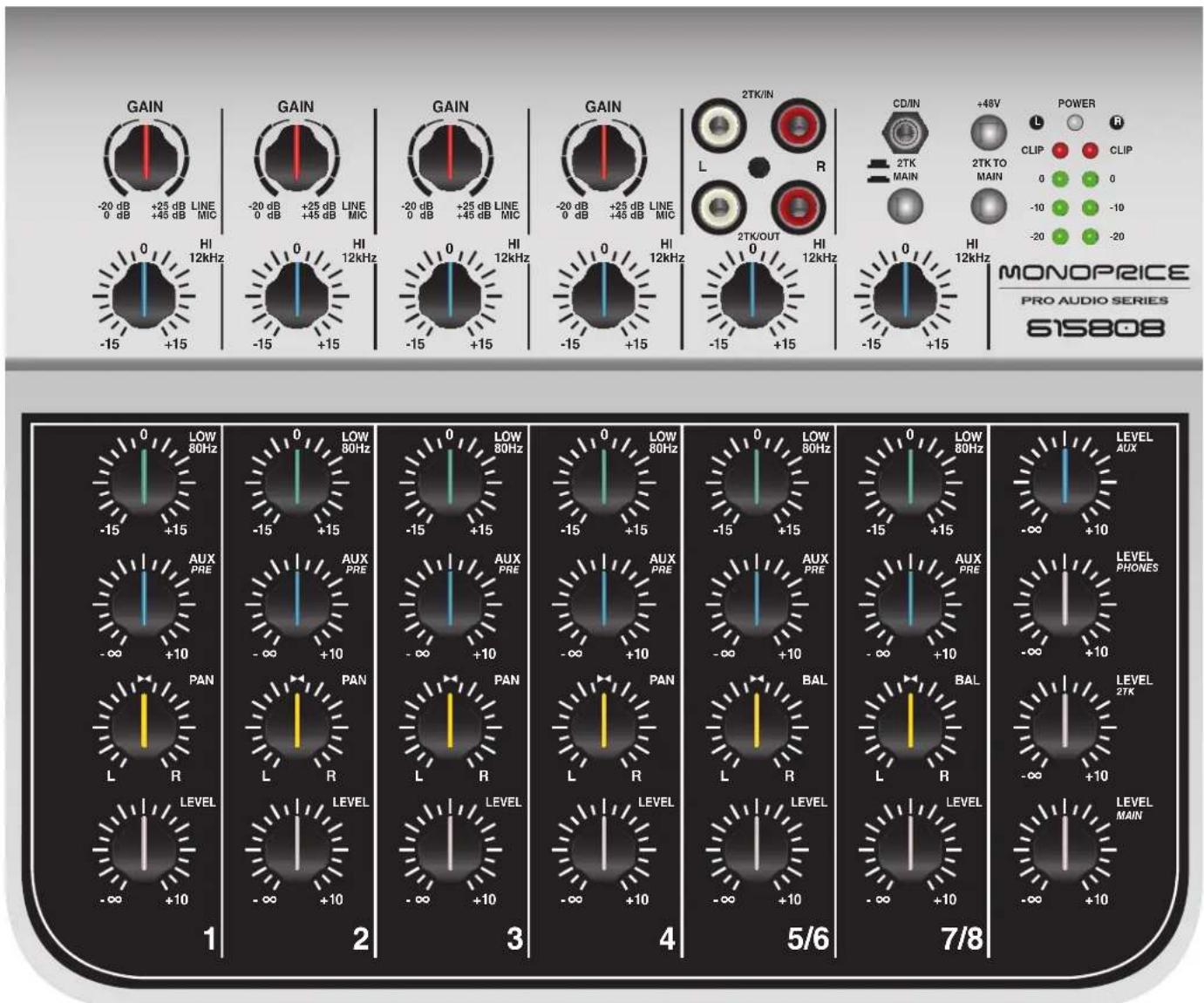Click the channel 7/8 HI 12kHz knob

tap(905, 294)
